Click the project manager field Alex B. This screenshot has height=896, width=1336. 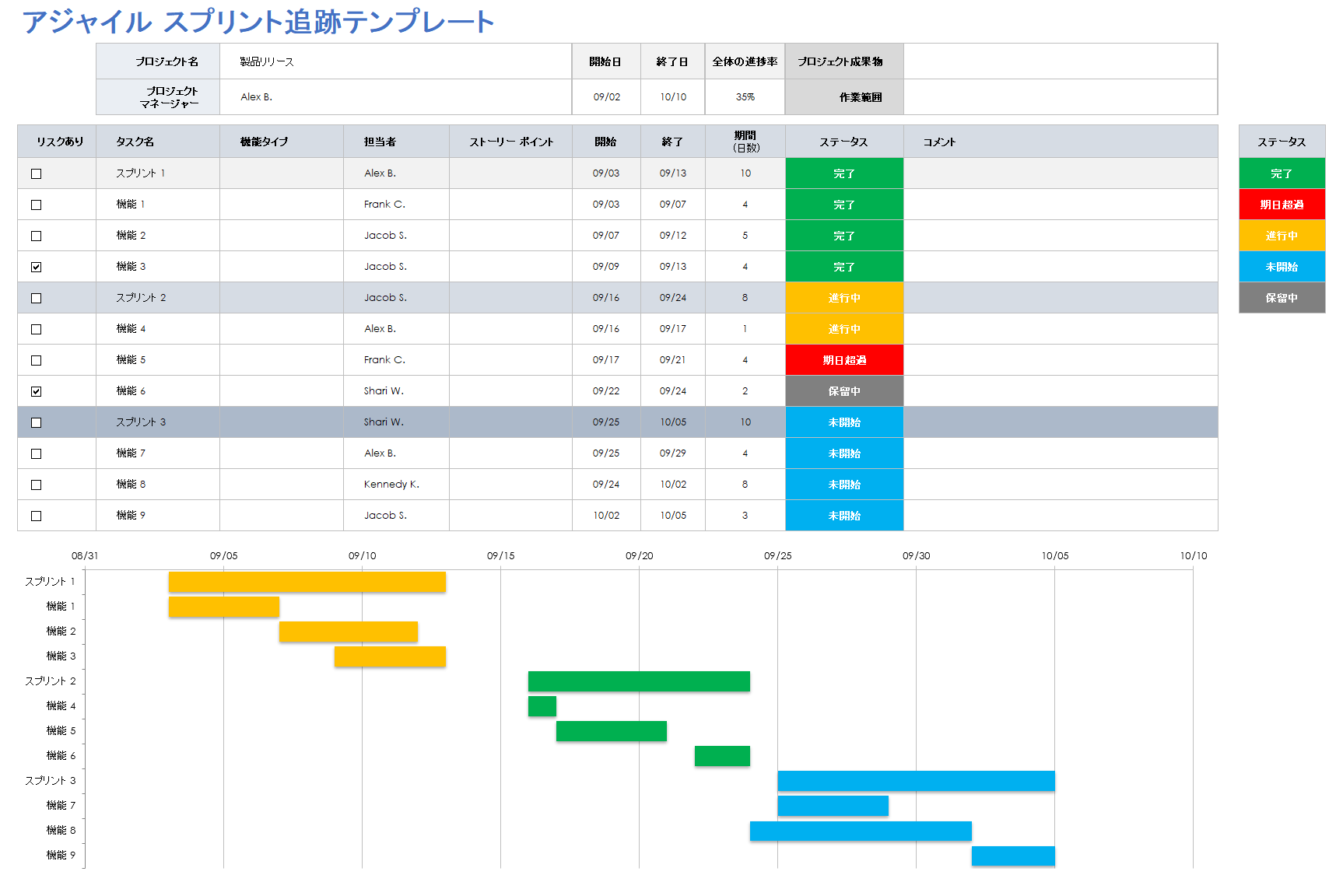pos(395,97)
